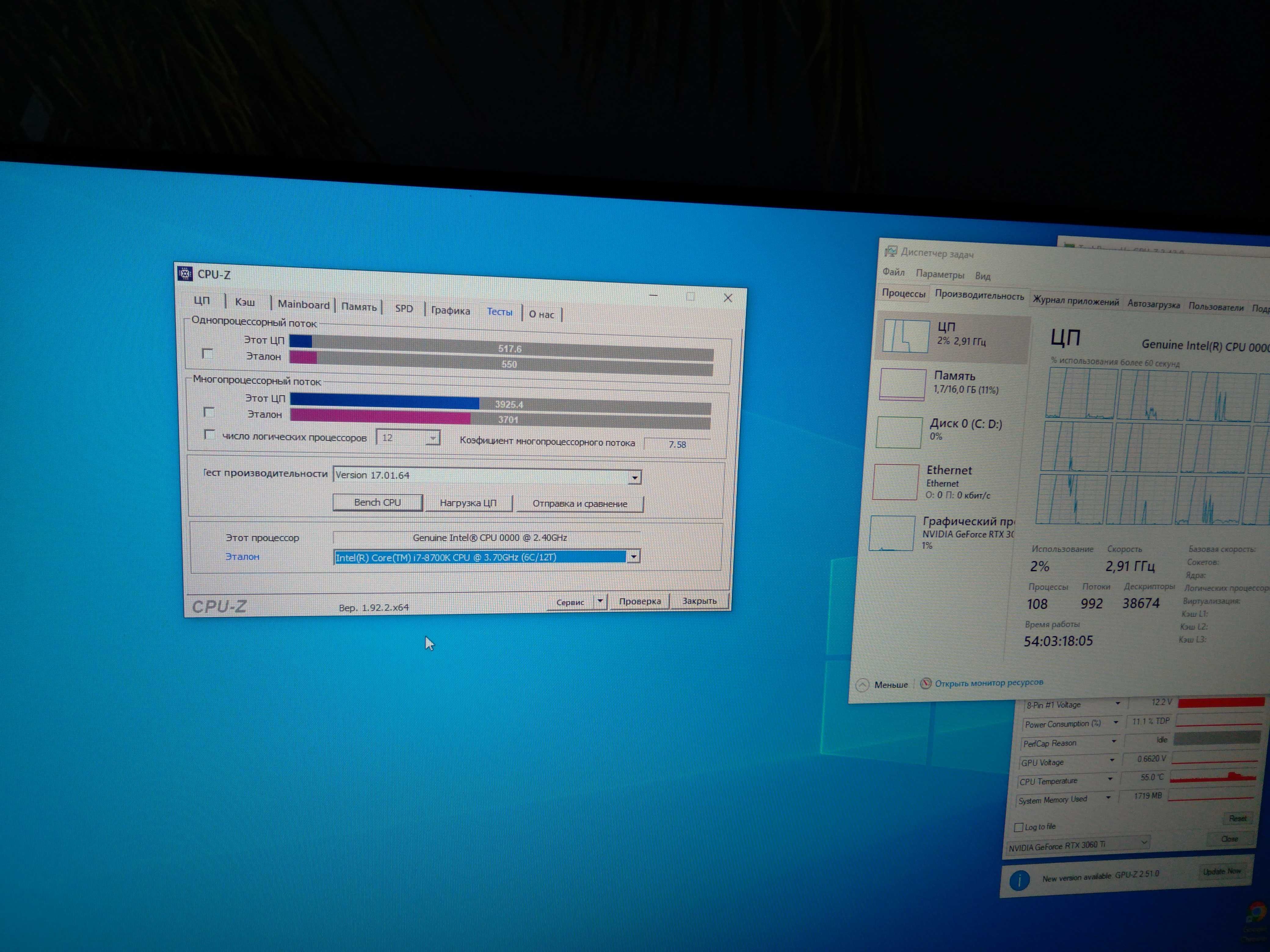Click the Проверка button in CPU-Z
1270x952 pixels.
pyautogui.click(x=640, y=601)
